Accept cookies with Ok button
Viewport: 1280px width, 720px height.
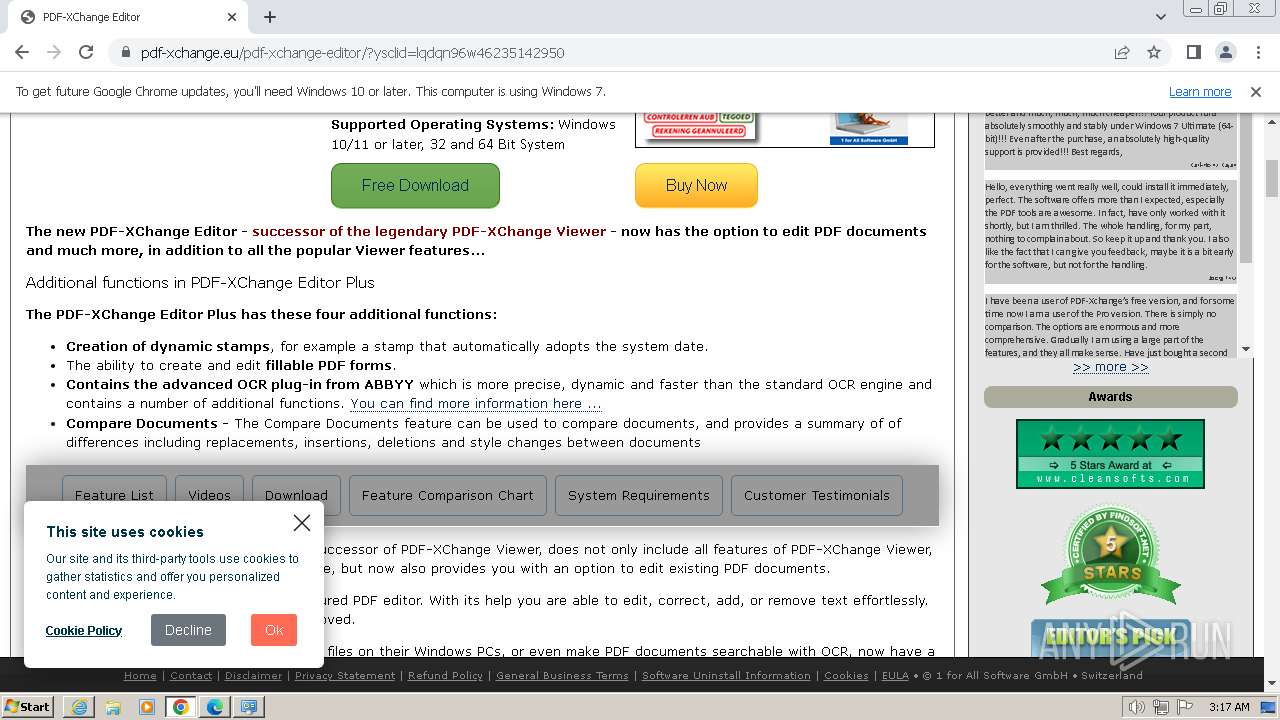point(274,630)
